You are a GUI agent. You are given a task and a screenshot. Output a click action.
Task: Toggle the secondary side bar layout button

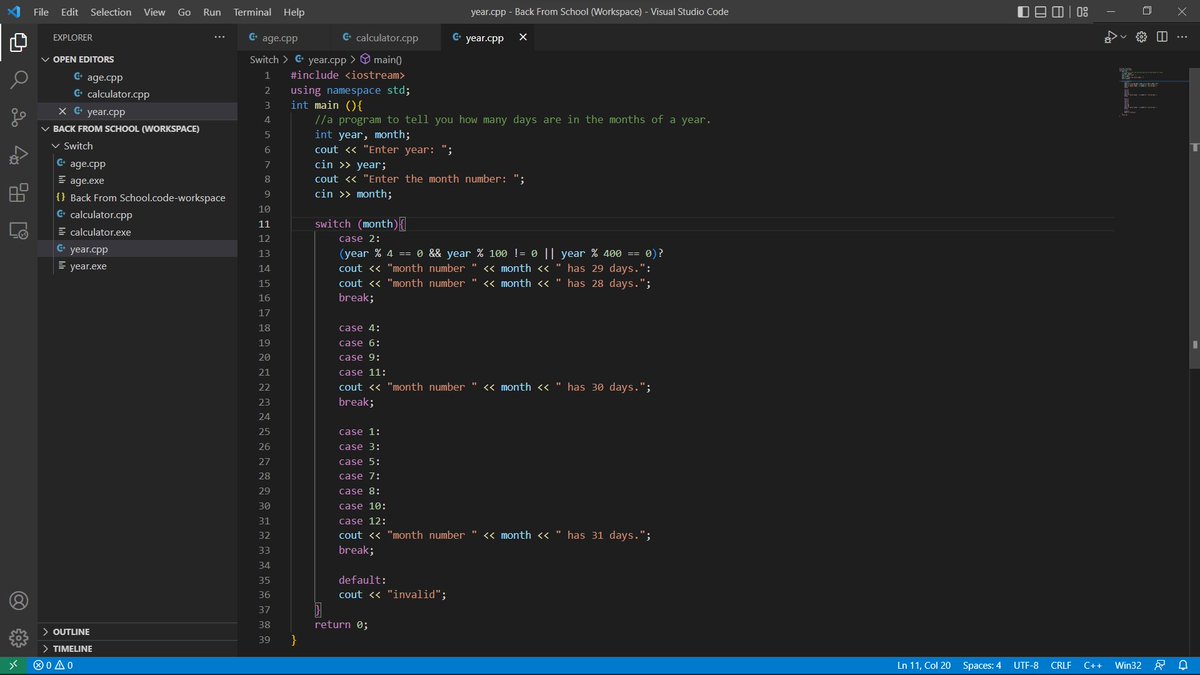[1059, 12]
